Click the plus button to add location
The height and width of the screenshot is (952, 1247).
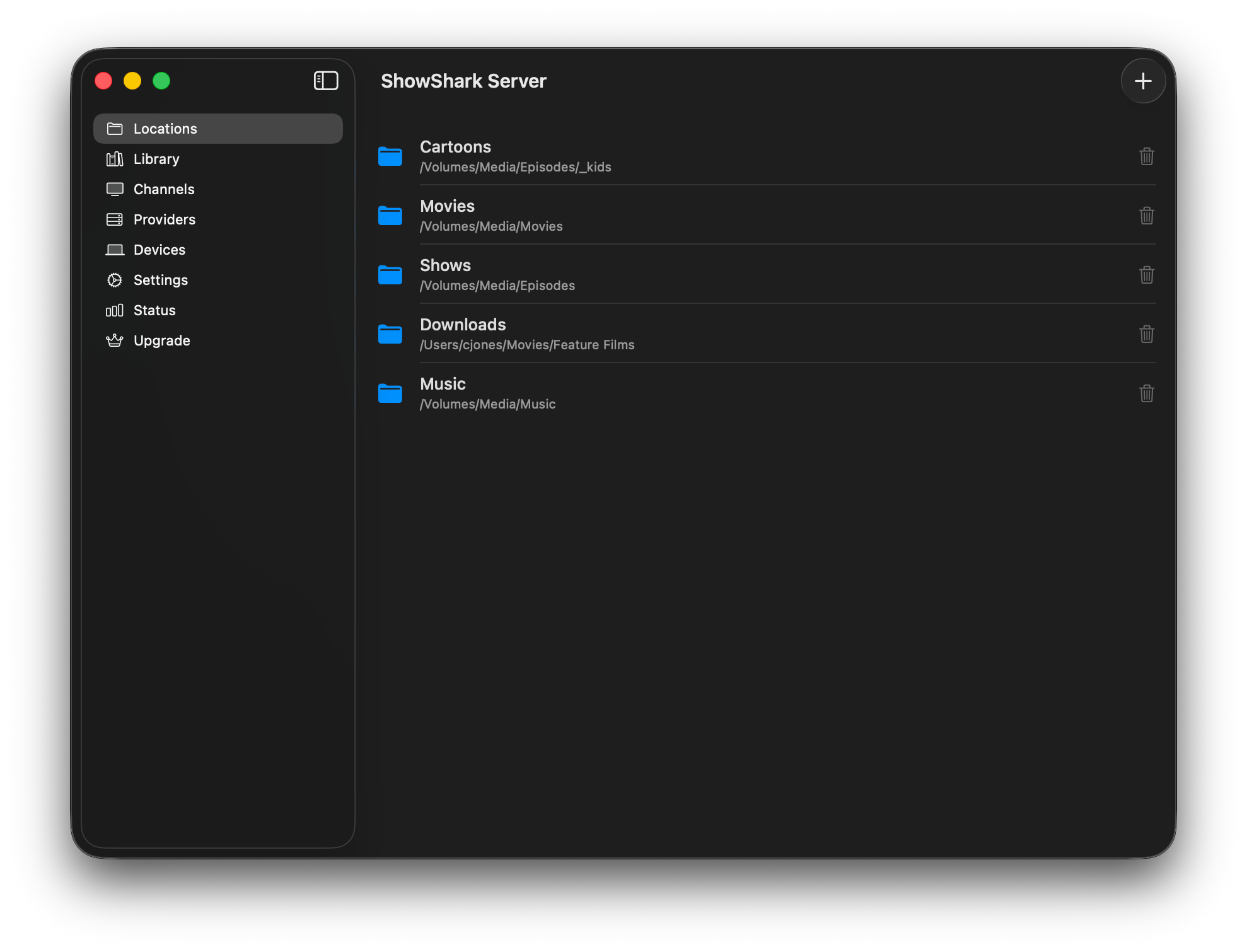(1142, 81)
